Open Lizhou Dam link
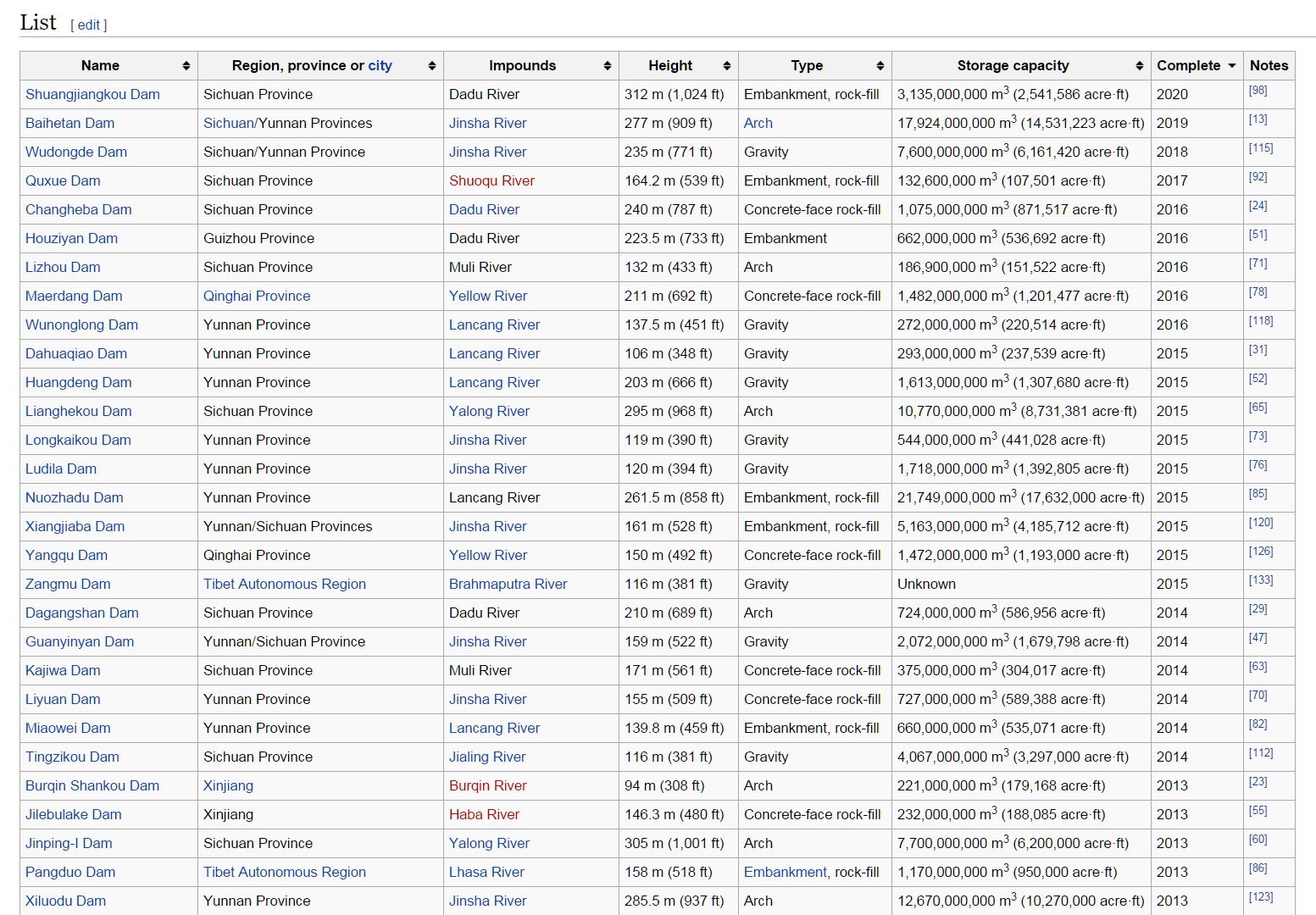This screenshot has height=915, width=1316. coord(63,268)
